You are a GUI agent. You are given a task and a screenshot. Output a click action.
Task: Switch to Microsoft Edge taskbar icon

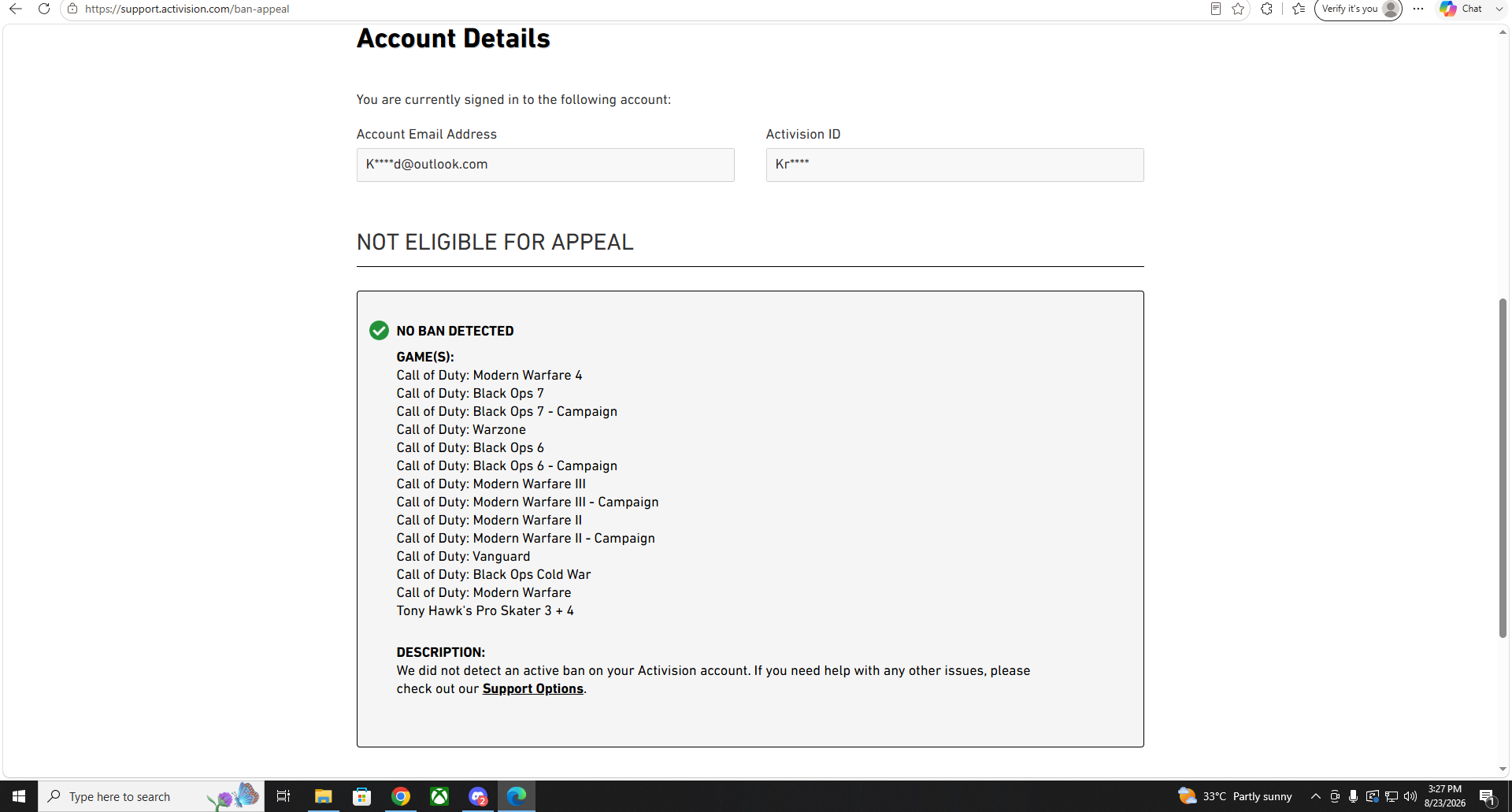click(517, 796)
